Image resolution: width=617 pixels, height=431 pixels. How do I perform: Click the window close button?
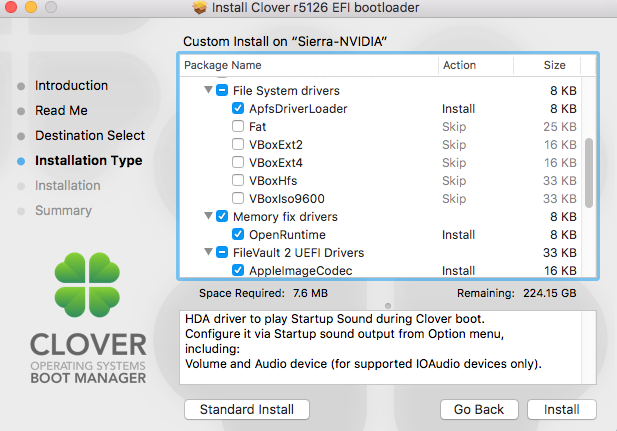click(x=11, y=7)
